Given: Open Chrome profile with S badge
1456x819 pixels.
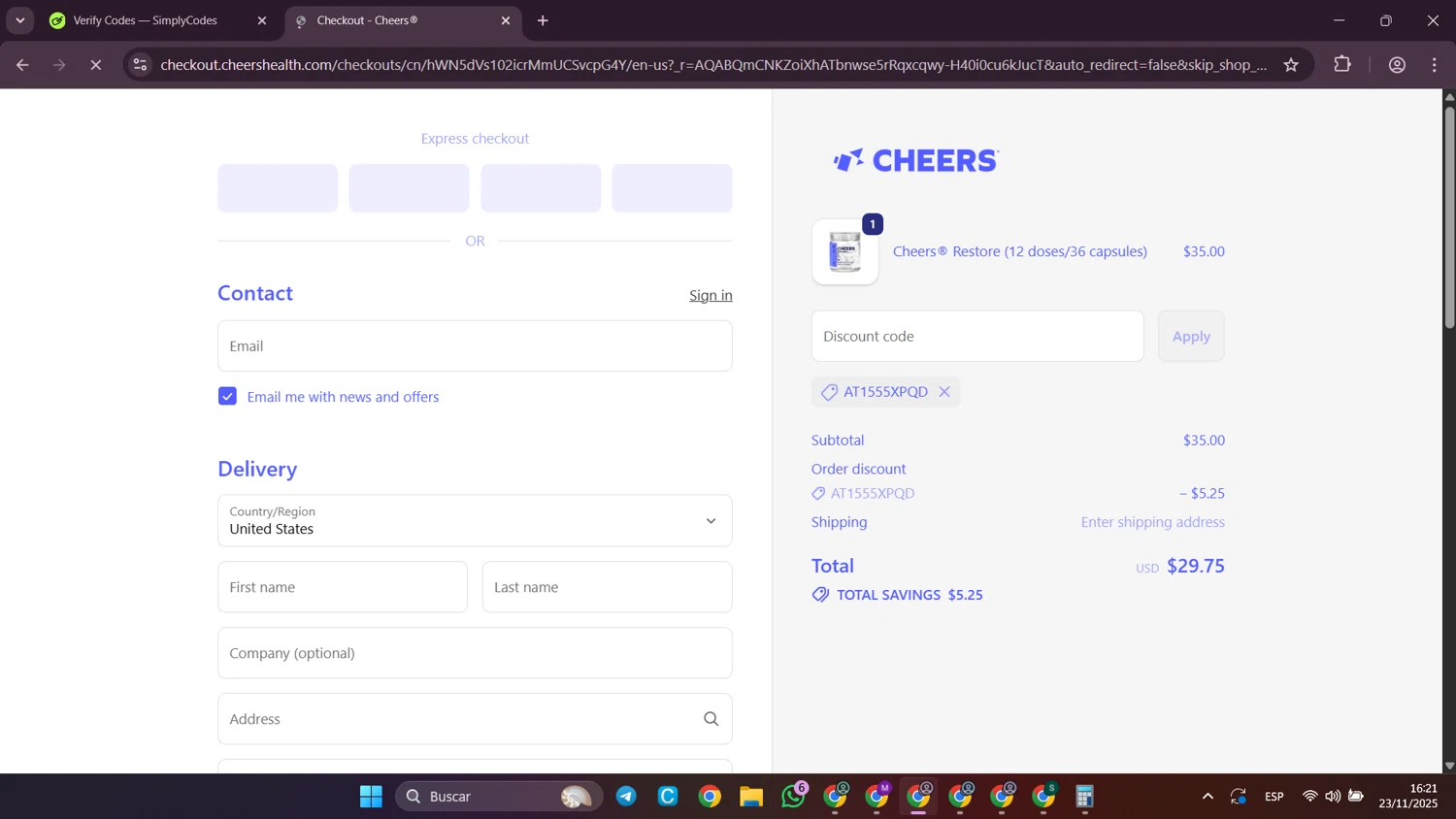Looking at the screenshot, I should tap(1044, 797).
